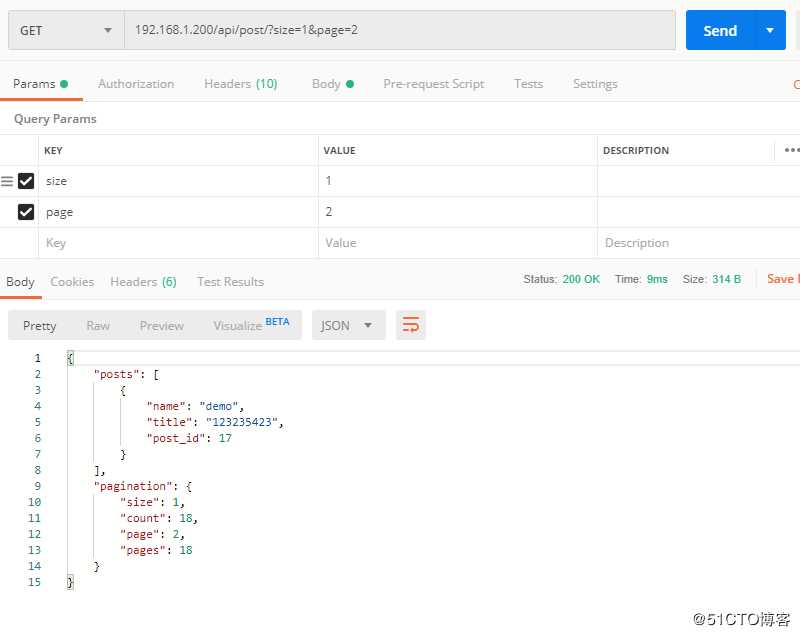Open the Send button's dropdown arrow
The width and height of the screenshot is (800, 636).
[770, 31]
